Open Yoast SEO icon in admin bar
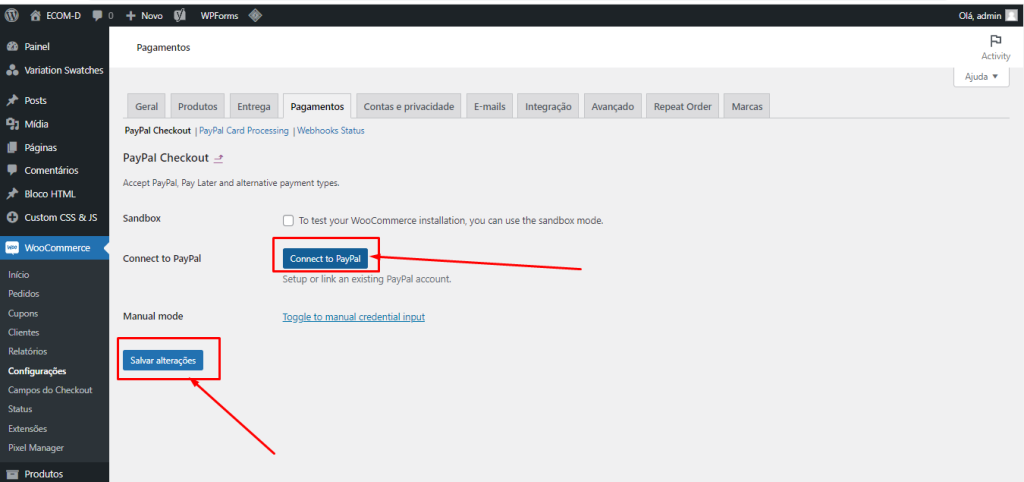The height and width of the screenshot is (482, 1024). pos(181,15)
